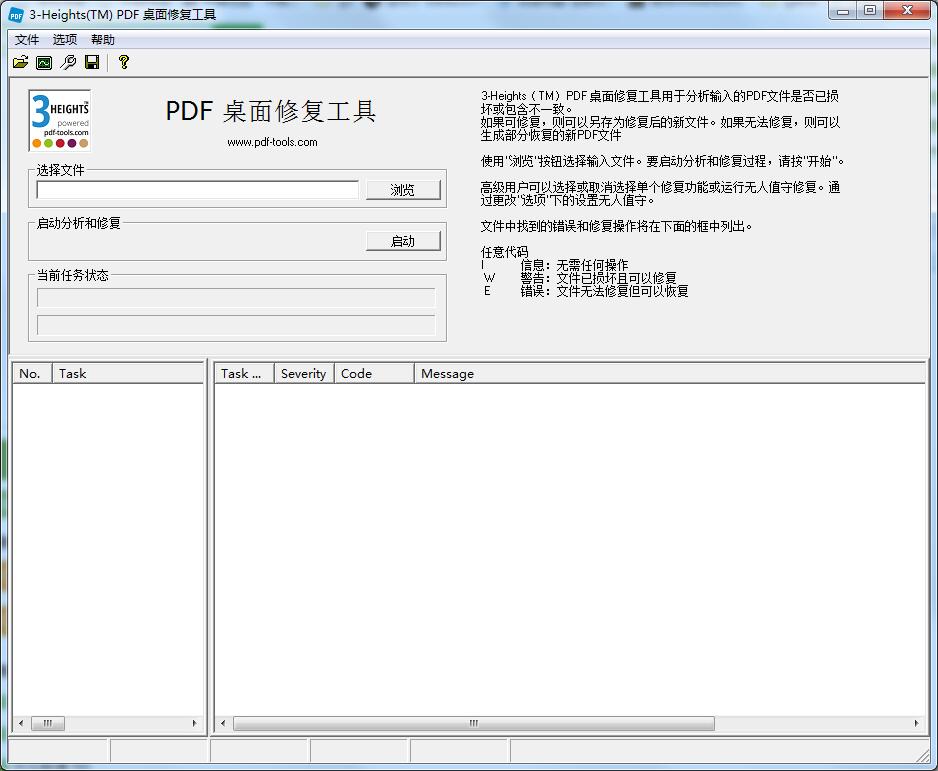Click the save floppy disk toolbar icon
The width and height of the screenshot is (938, 771).
(92, 61)
